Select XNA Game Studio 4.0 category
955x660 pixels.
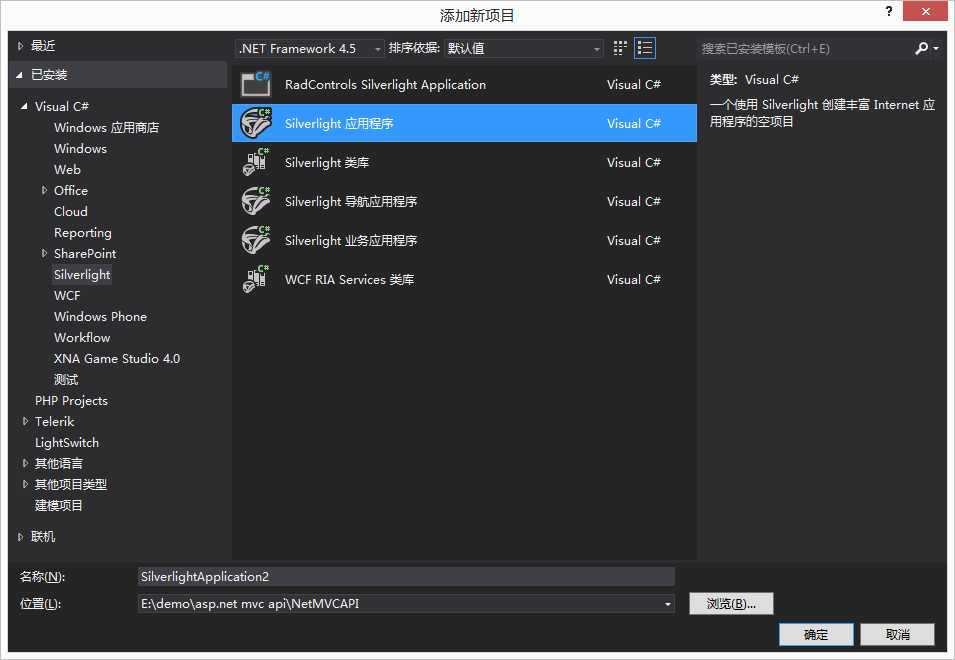tap(117, 359)
